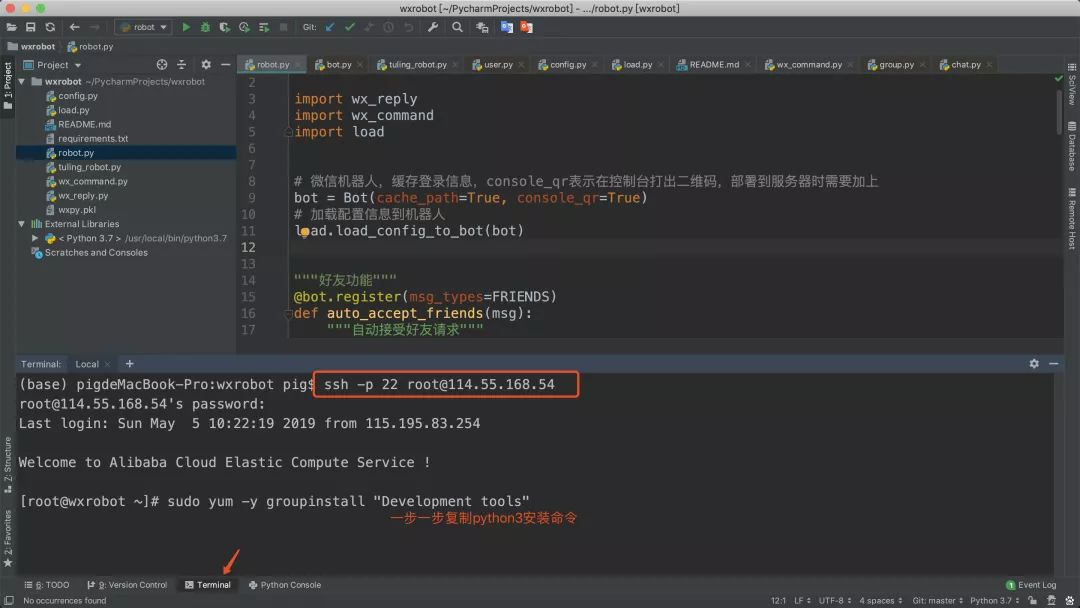Image resolution: width=1080 pixels, height=608 pixels.
Task: Switch to the tuling_robot.py editor tab
Action: [x=417, y=65]
